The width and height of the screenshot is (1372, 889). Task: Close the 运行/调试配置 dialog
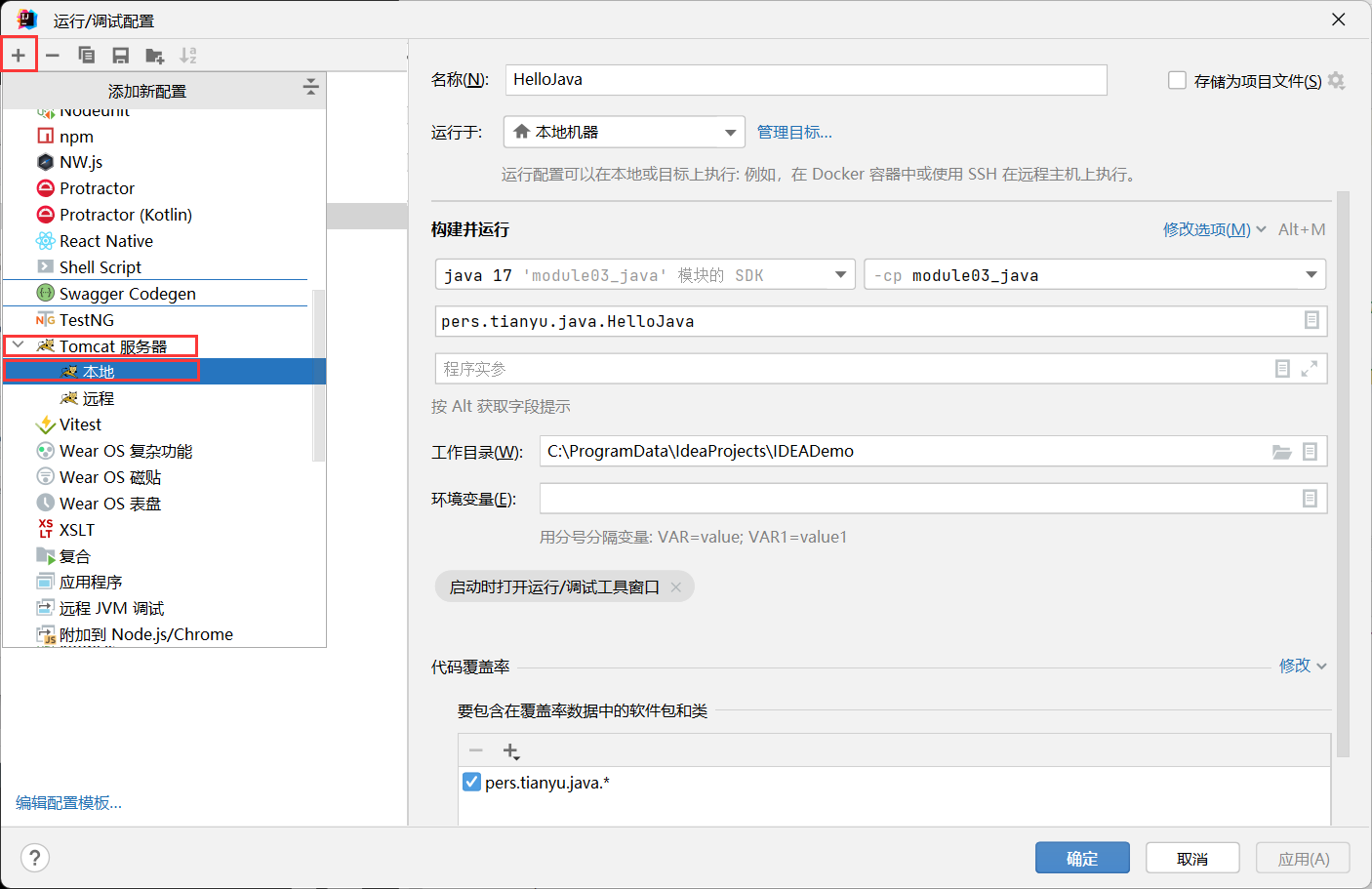1339,20
